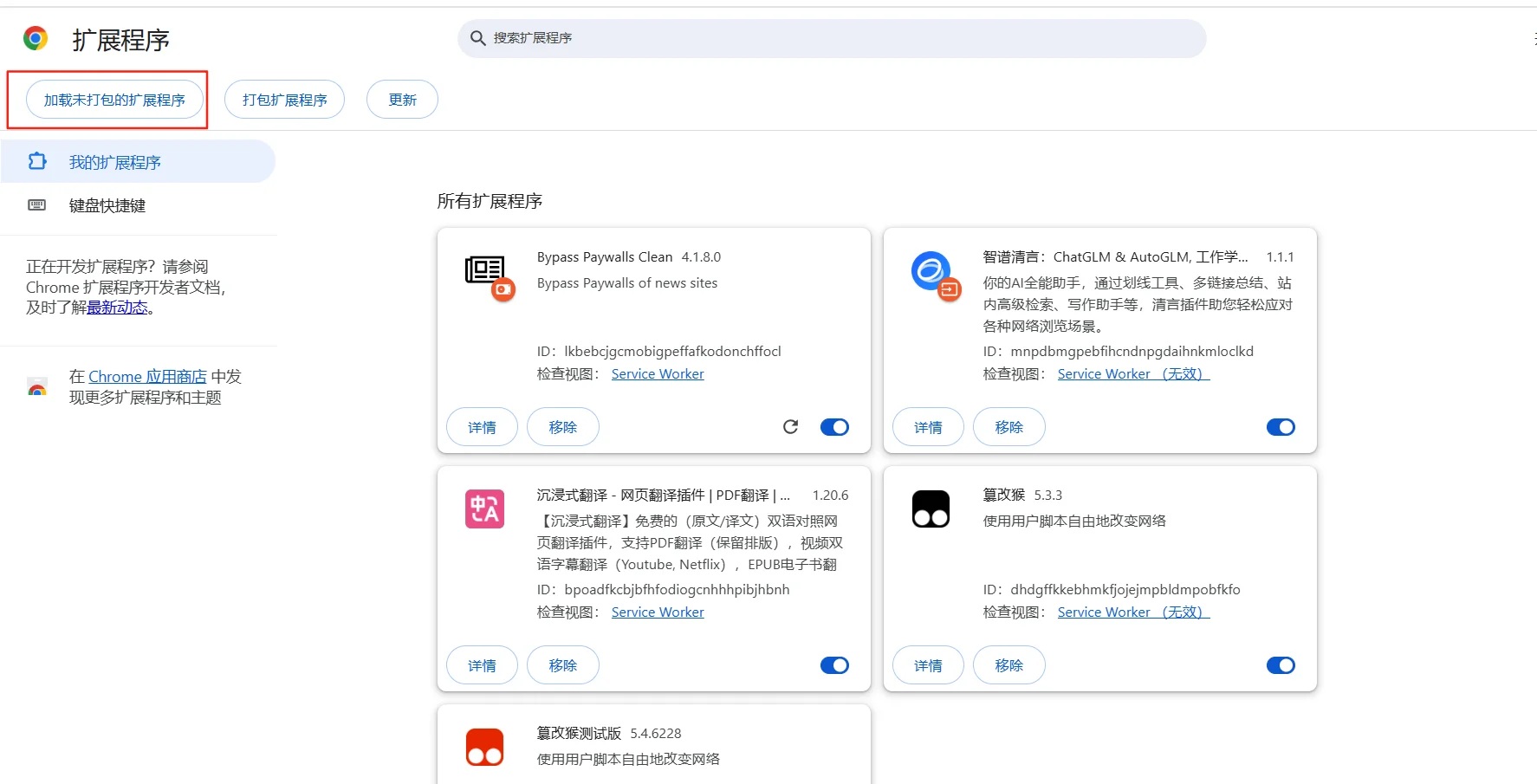Click the 沉浸式翻译 extension icon
The image size is (1537, 784).
coord(484,509)
